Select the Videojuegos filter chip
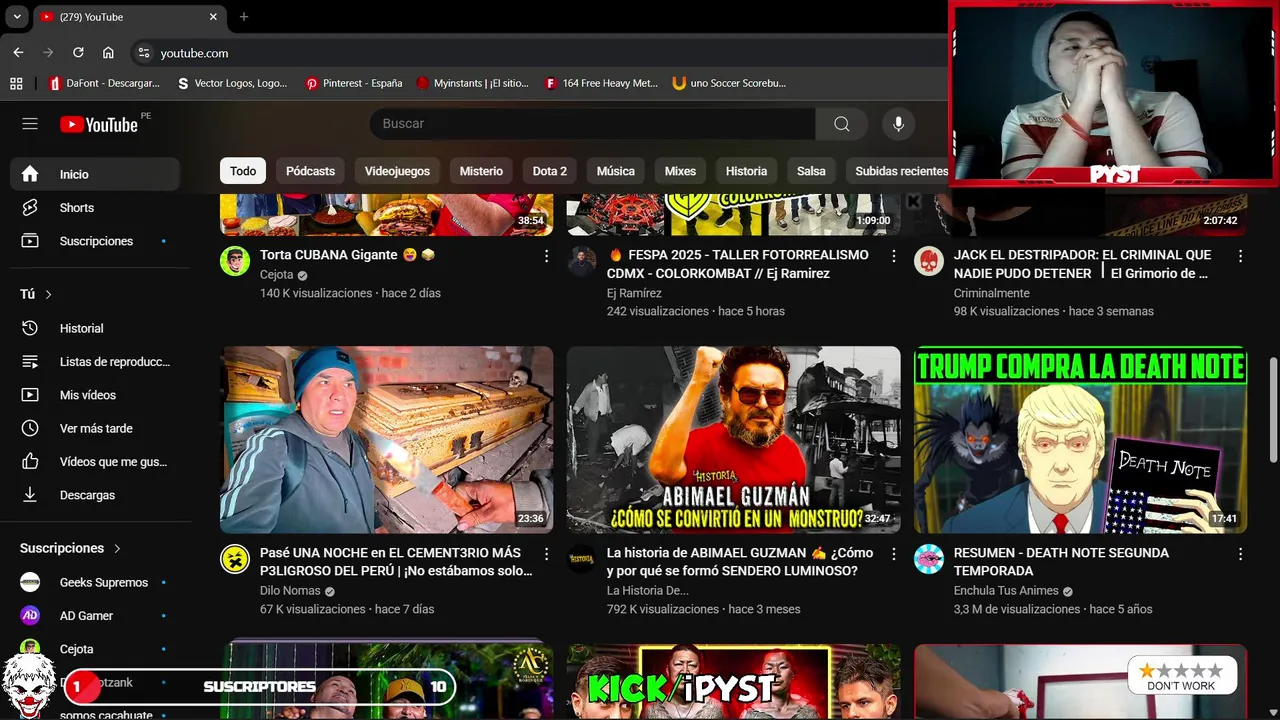The image size is (1280, 720). (397, 171)
